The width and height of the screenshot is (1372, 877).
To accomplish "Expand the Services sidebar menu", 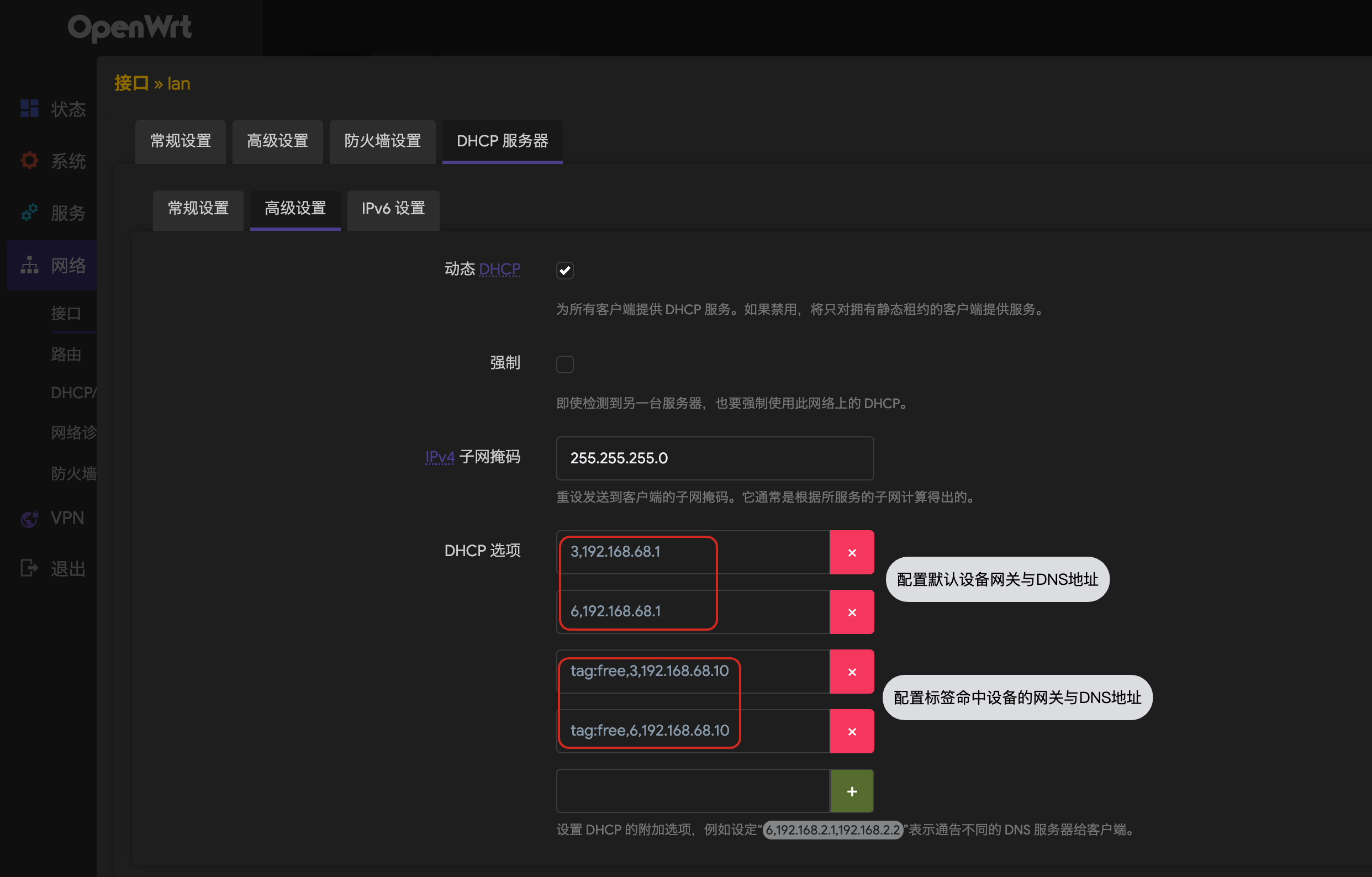I will (68, 213).
